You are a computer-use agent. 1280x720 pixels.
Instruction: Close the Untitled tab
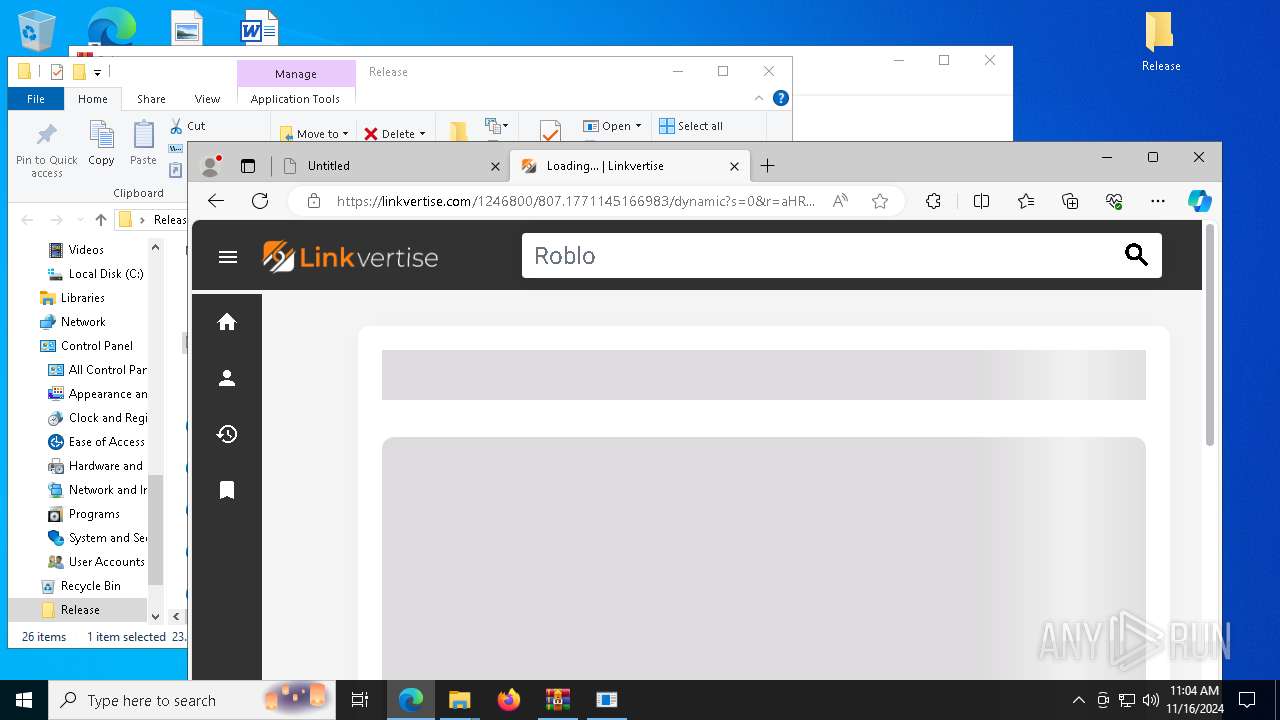click(x=495, y=166)
